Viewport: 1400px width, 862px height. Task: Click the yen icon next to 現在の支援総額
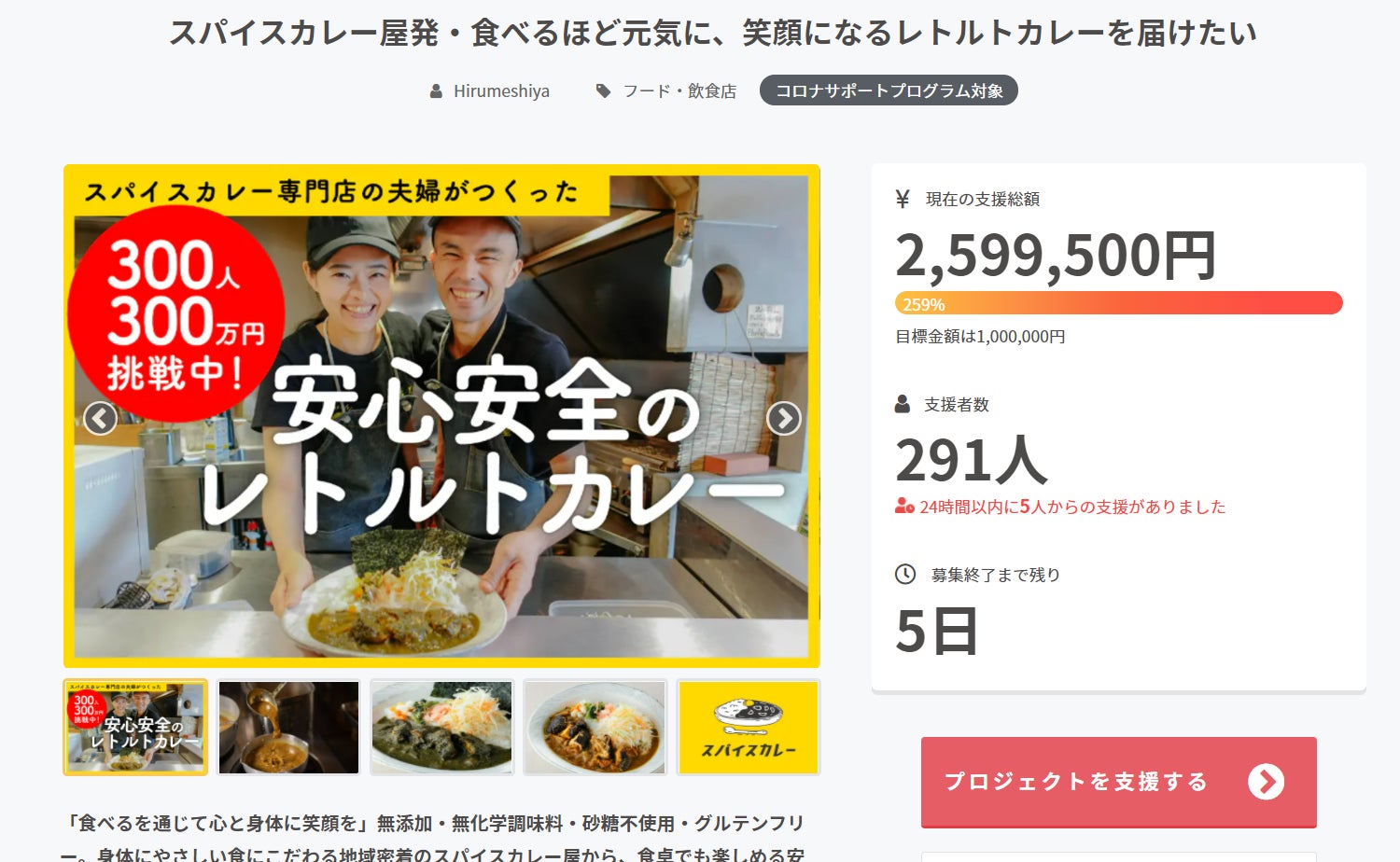tap(903, 199)
